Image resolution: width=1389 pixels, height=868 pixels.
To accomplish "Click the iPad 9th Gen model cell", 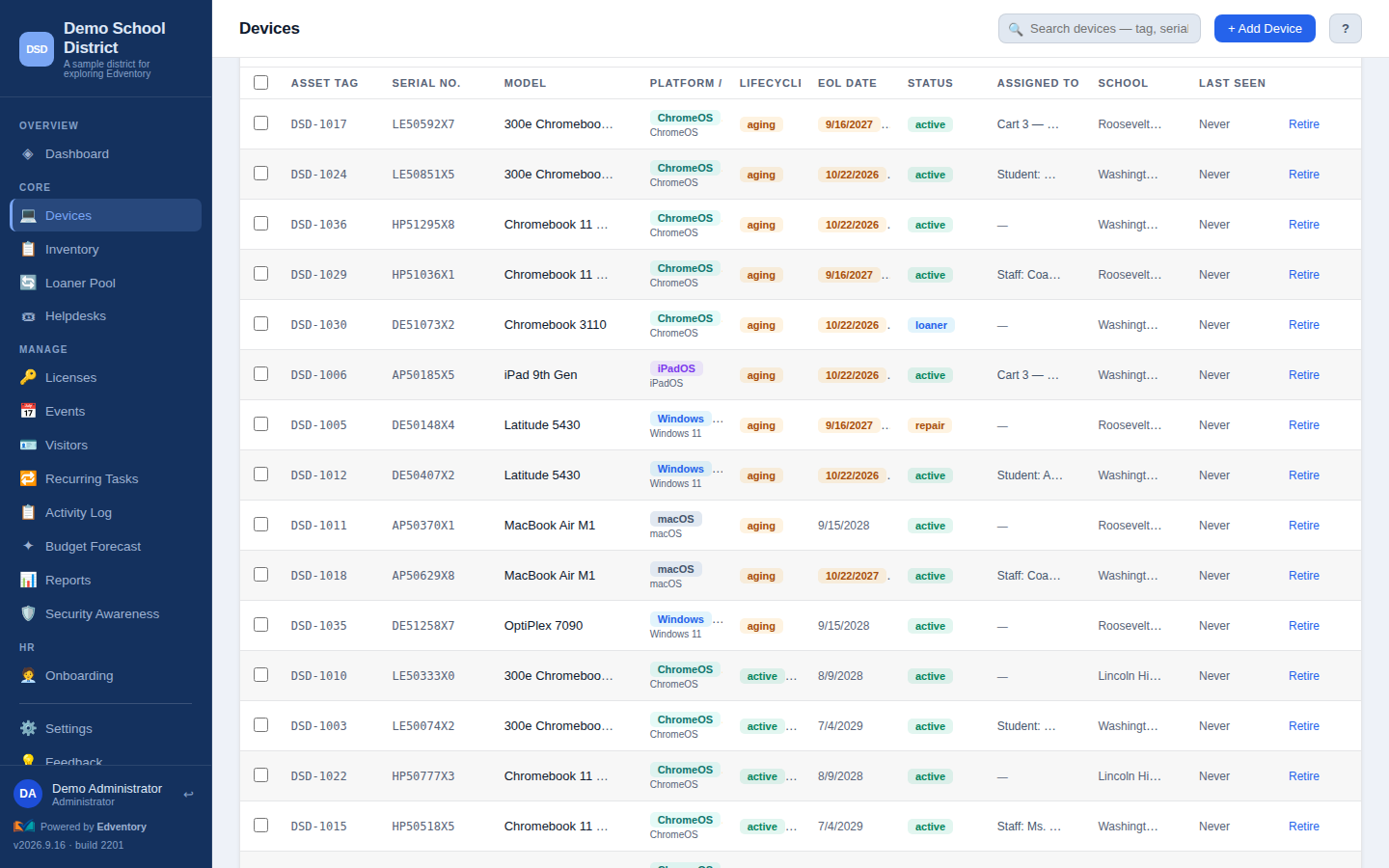I will (x=541, y=375).
